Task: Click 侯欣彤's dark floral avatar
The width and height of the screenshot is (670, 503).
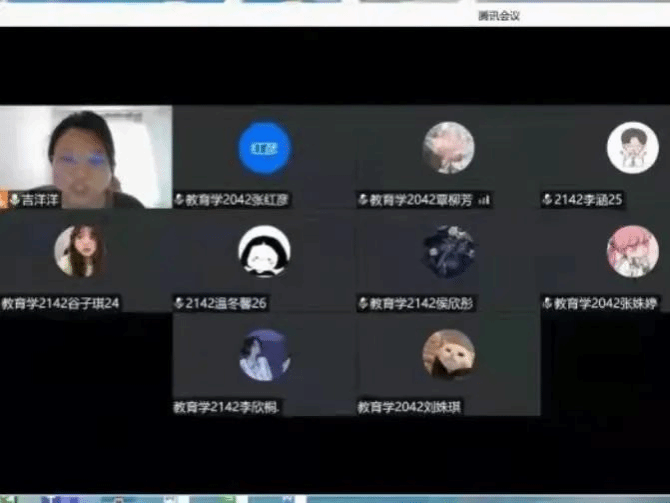Action: click(448, 251)
